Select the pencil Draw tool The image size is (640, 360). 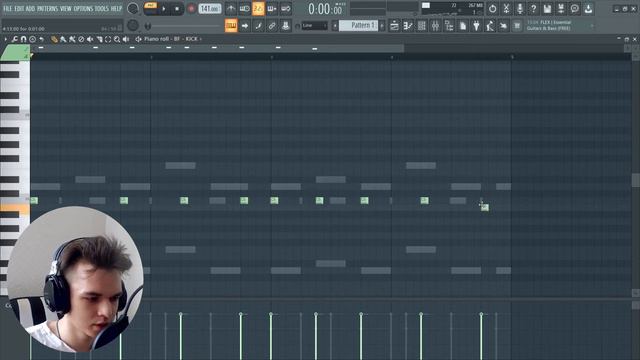[x=54, y=39]
